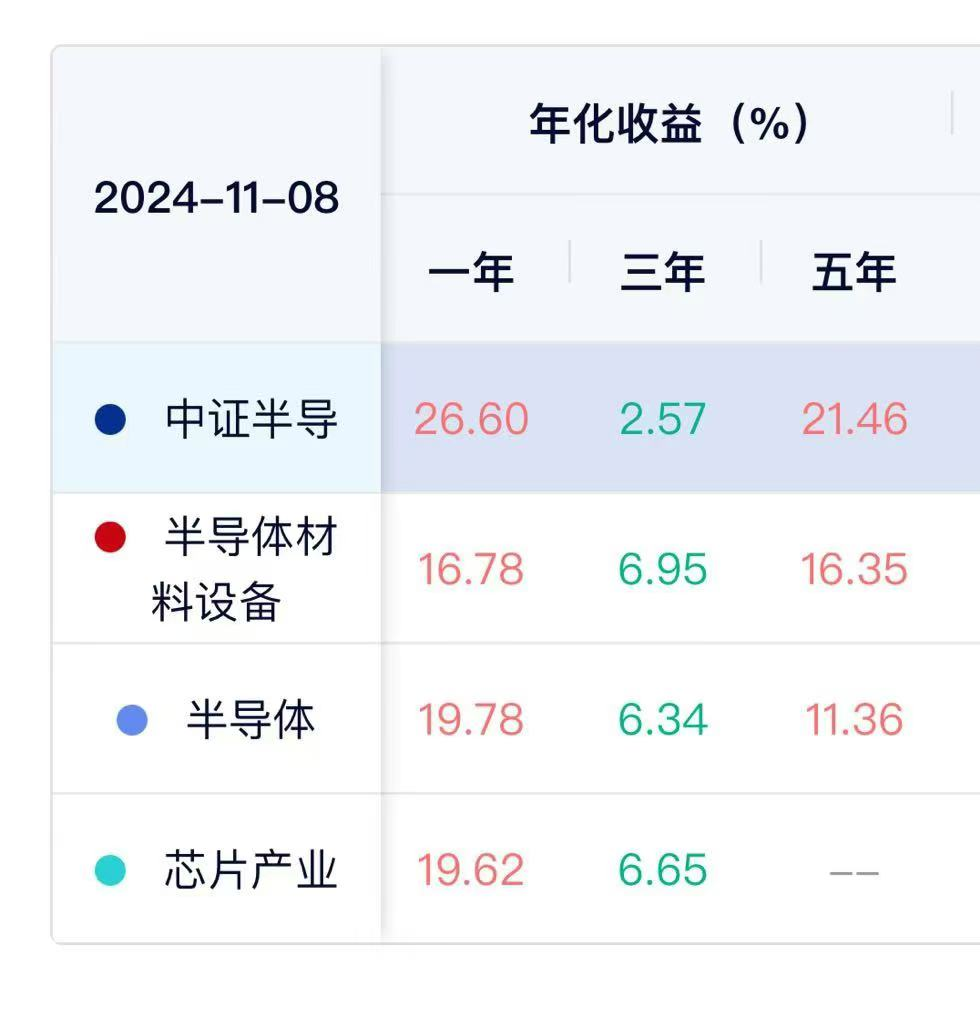Select the 半导体 row label

251,720
